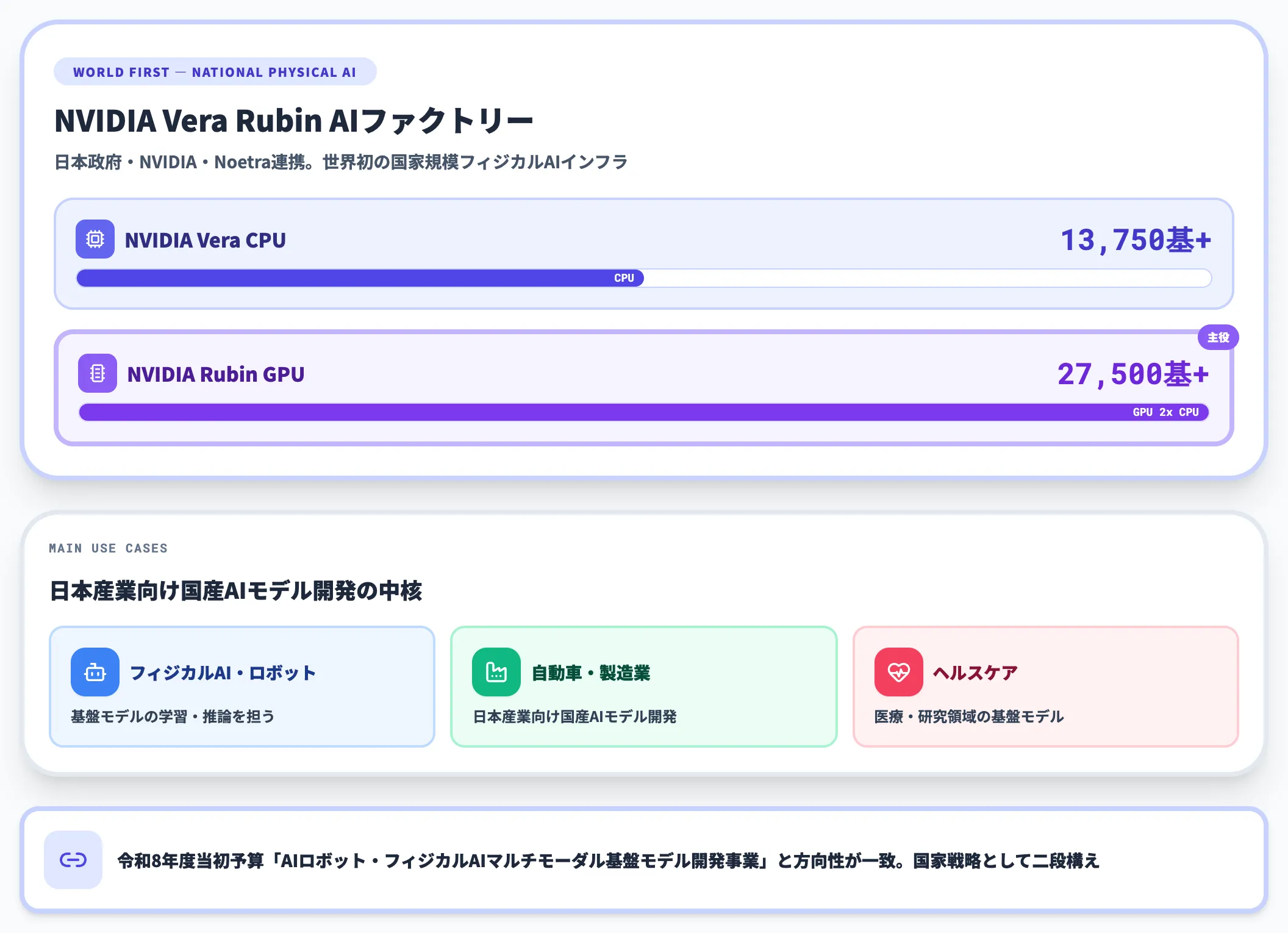The height and width of the screenshot is (933, 1288).
Task: Click the CPU chip icon
Action: click(x=95, y=239)
